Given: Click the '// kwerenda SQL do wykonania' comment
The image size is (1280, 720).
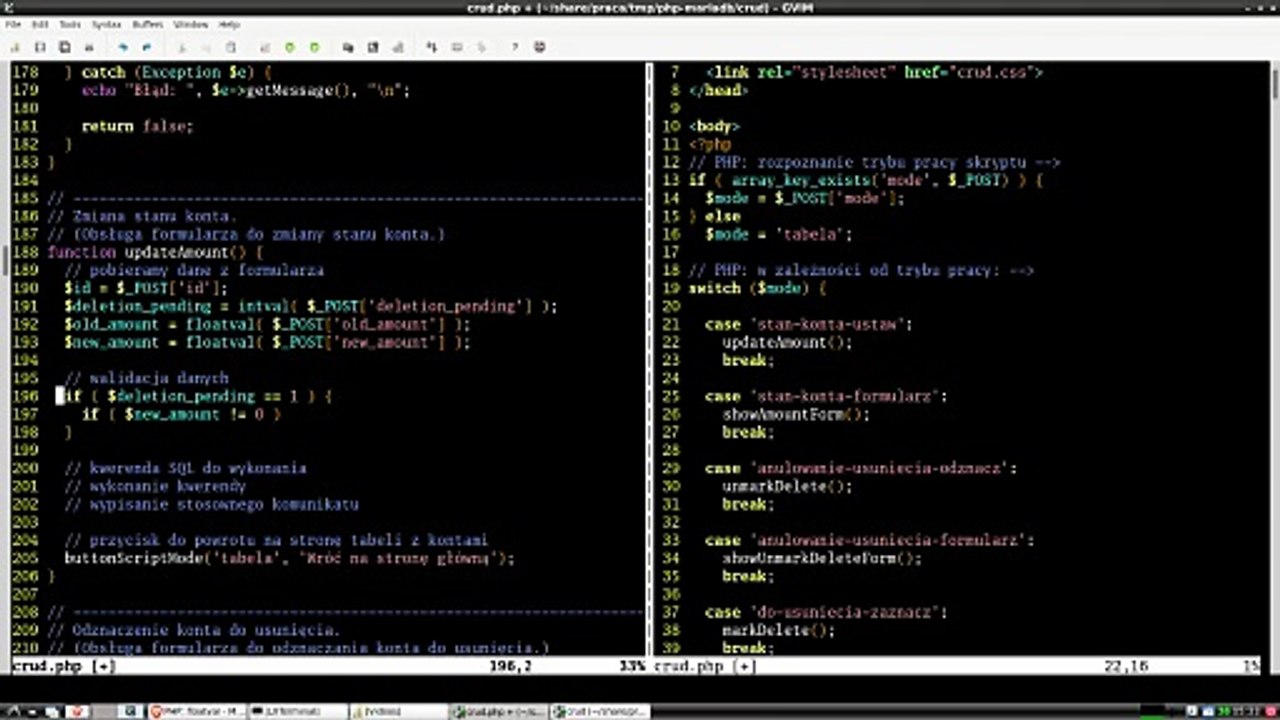Looking at the screenshot, I should (185, 468).
